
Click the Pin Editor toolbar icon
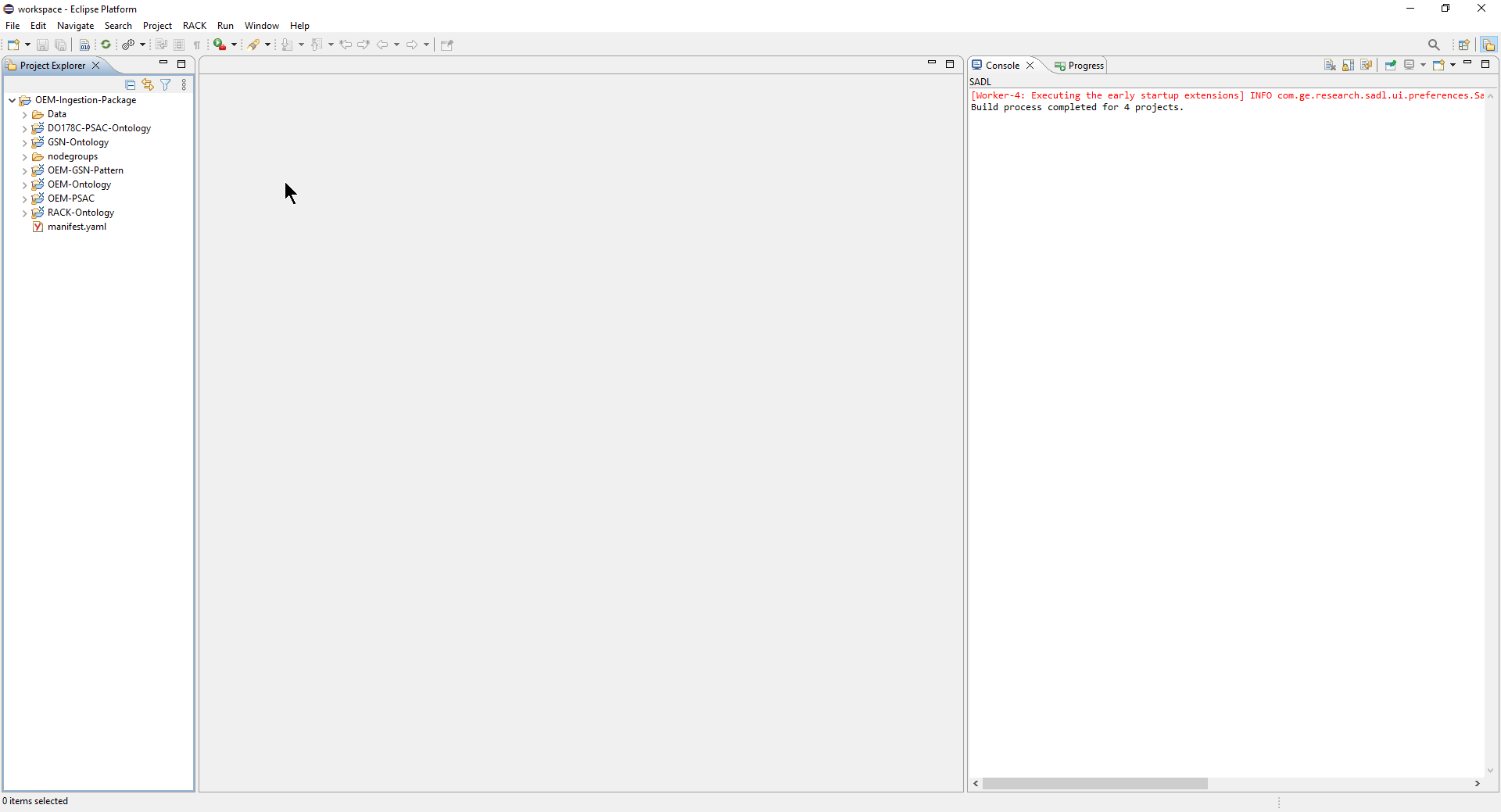[447, 45]
